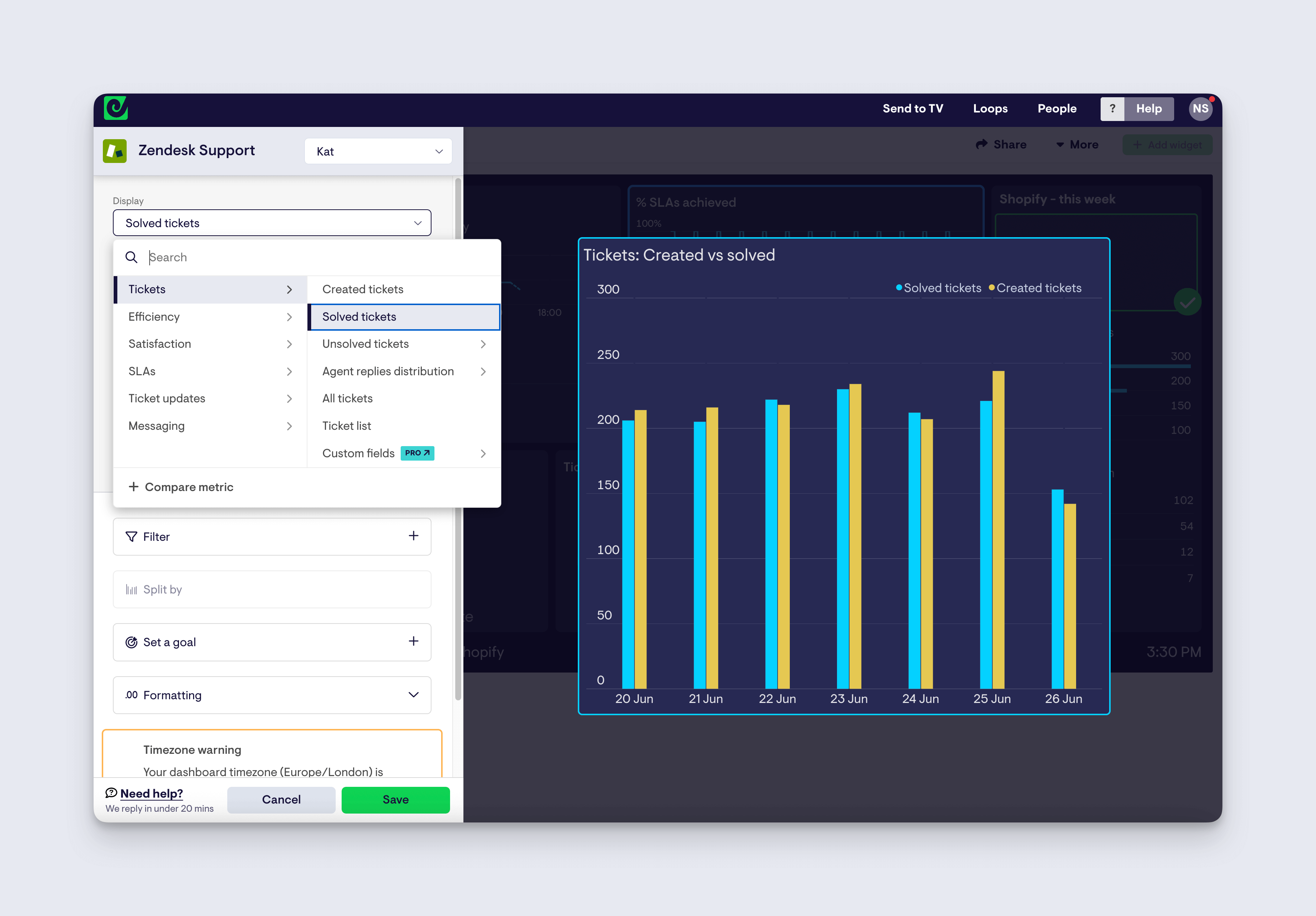This screenshot has height=916, width=1316.
Task: Open the Display Solved tickets dropdown
Action: tap(272, 223)
